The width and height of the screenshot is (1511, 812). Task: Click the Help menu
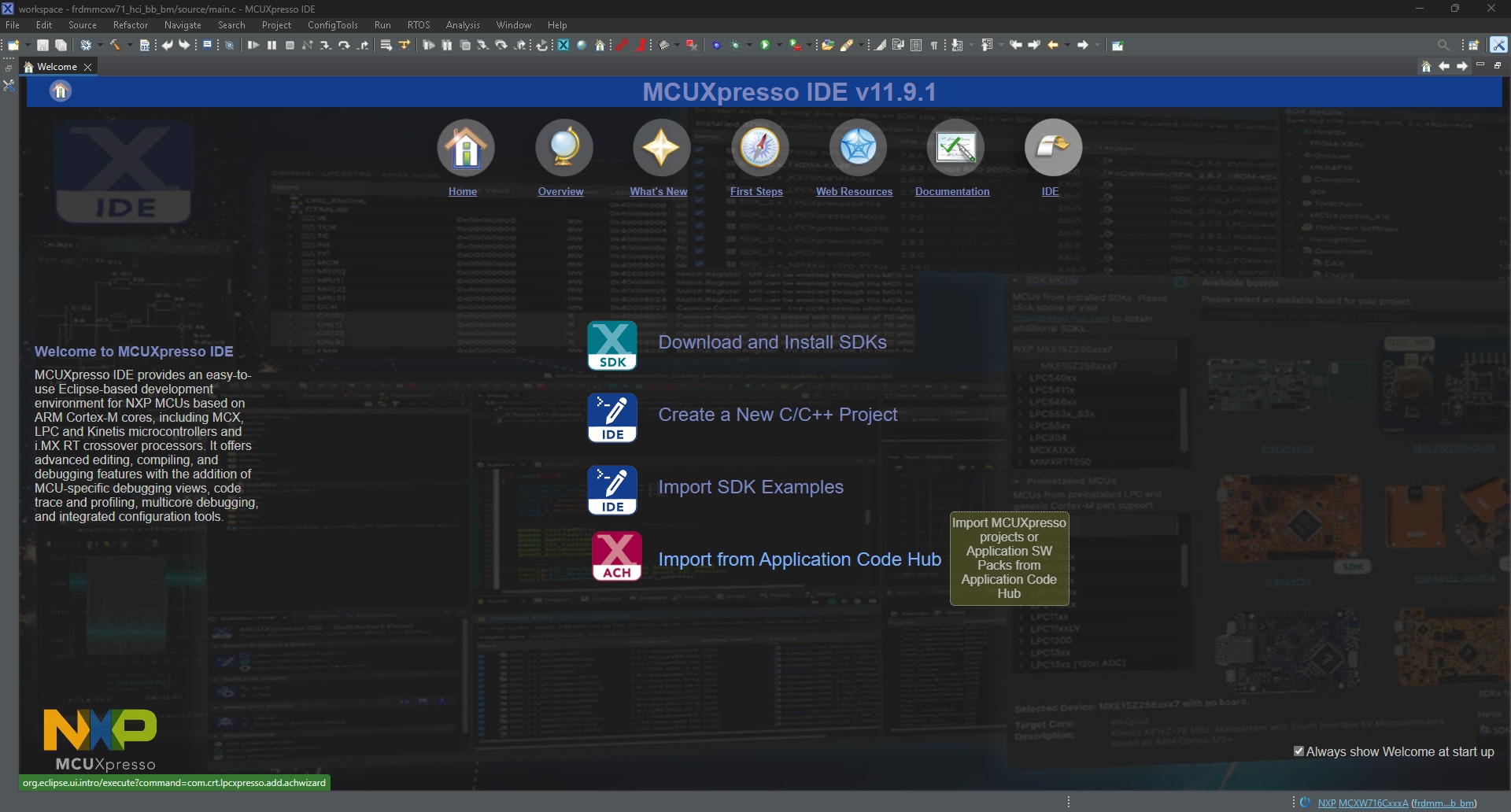pyautogui.click(x=557, y=25)
